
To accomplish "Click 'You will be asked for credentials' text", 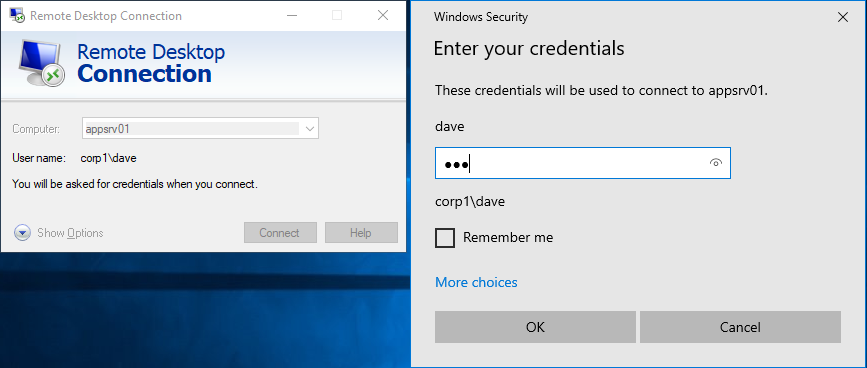I will click(x=135, y=184).
